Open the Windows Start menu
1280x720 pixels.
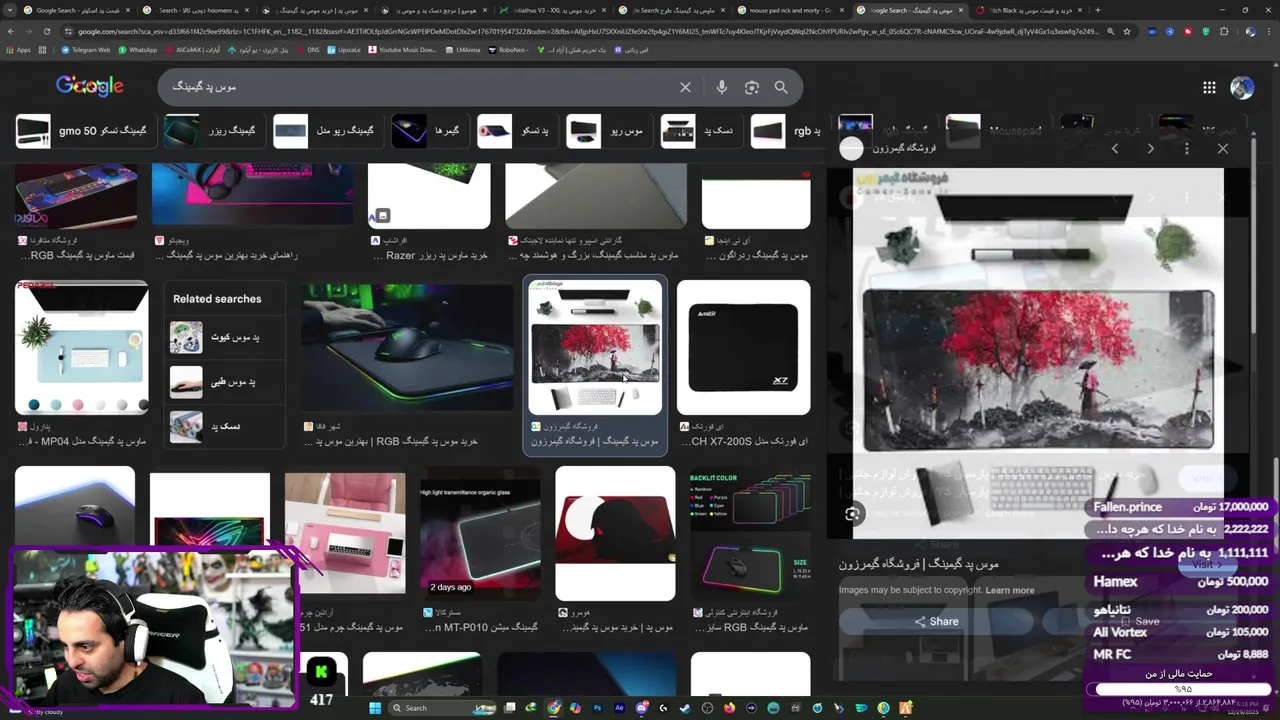pos(376,708)
